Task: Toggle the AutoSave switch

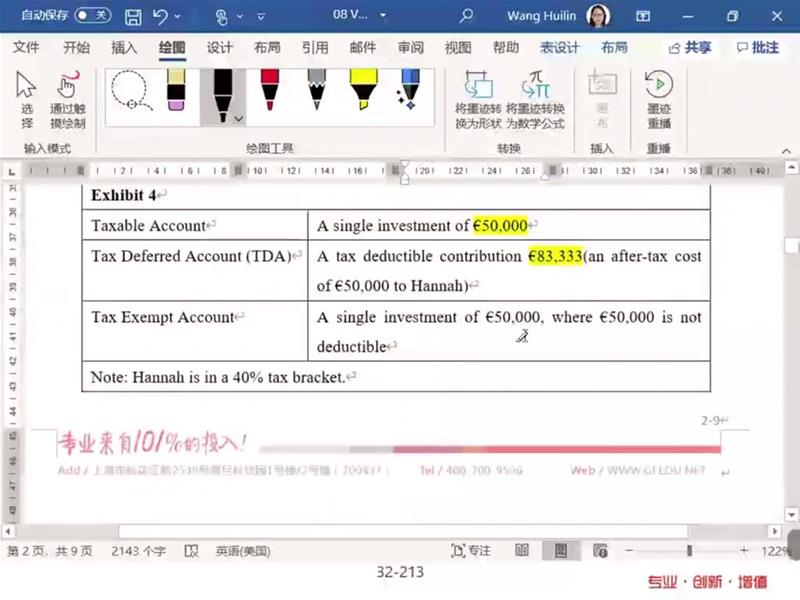Action: [93, 15]
